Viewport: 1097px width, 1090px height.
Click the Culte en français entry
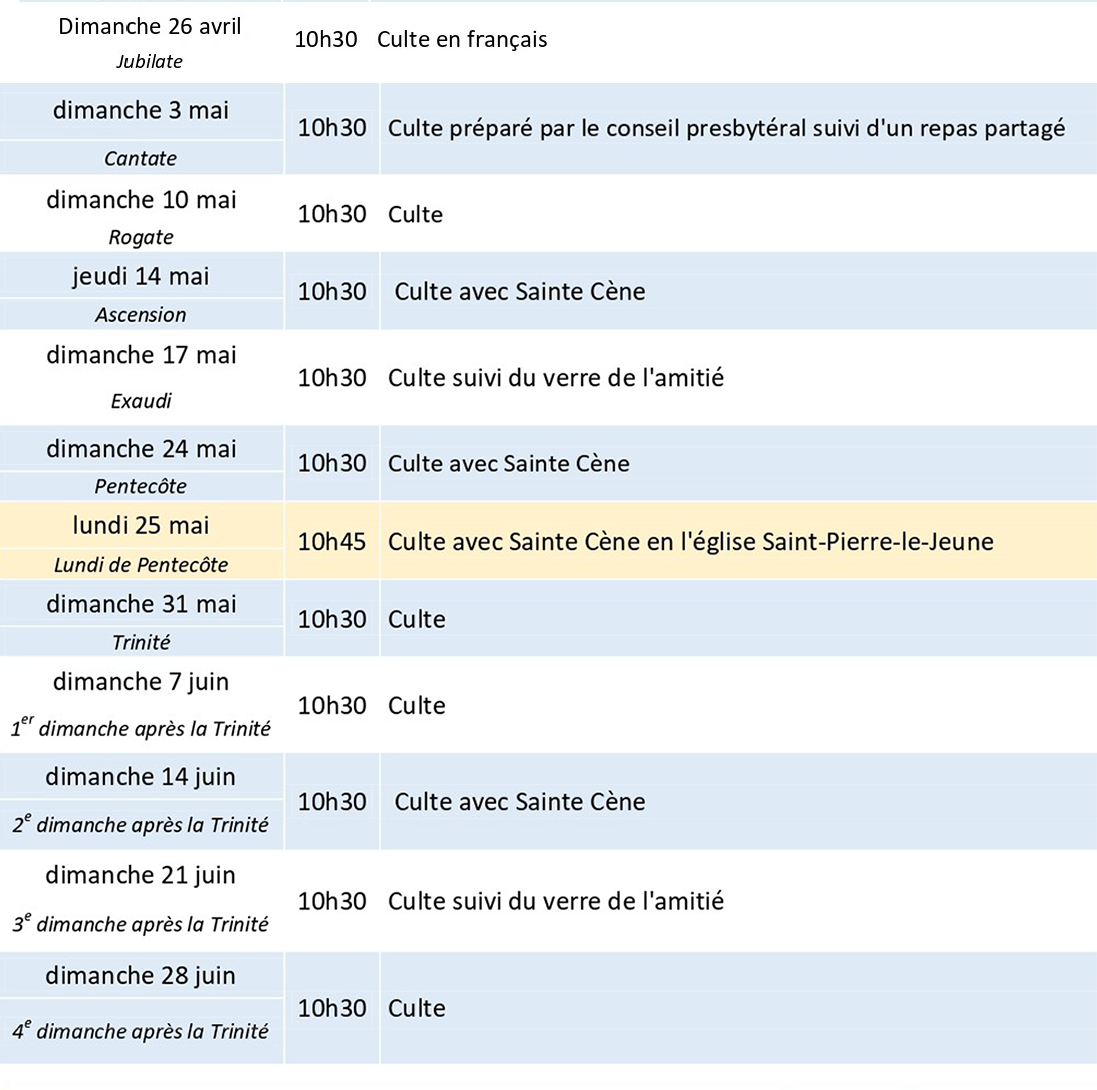point(462,39)
